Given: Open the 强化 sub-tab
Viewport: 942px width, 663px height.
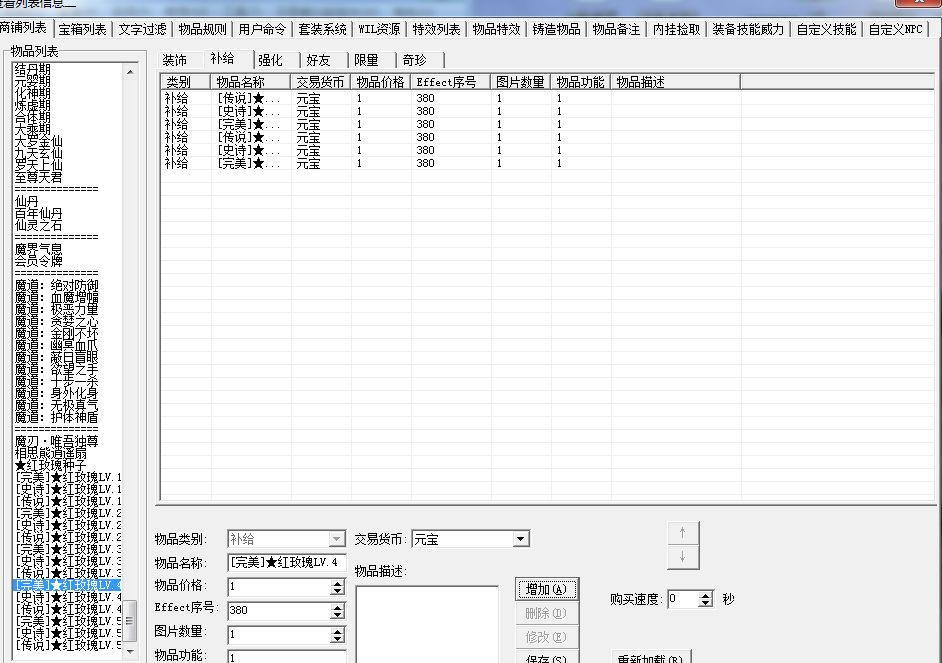Looking at the screenshot, I should [272, 59].
